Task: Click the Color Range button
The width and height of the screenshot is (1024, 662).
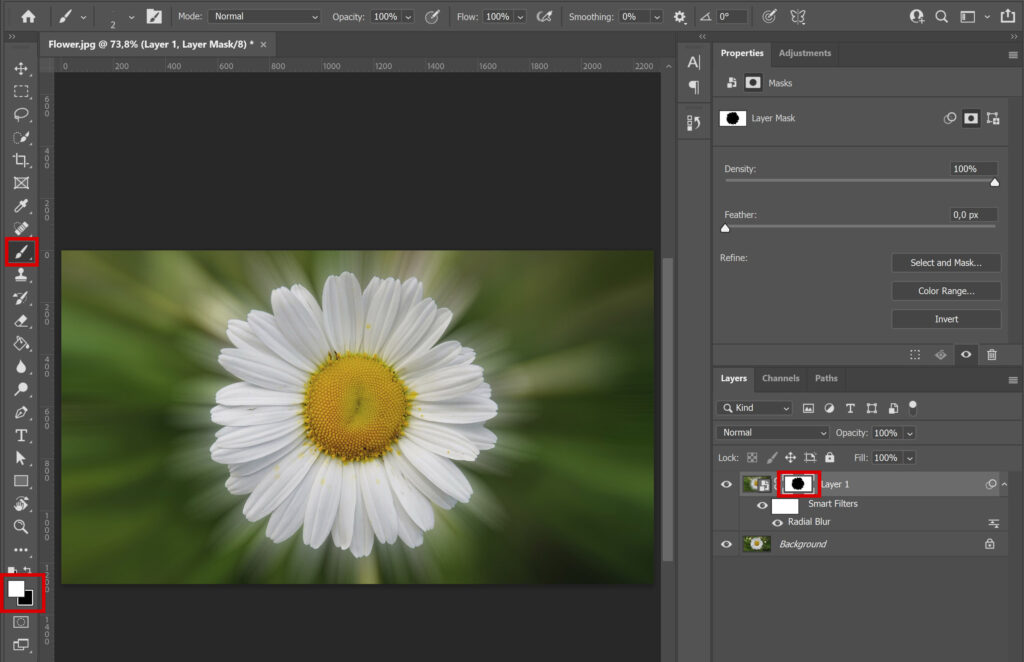Action: click(946, 291)
